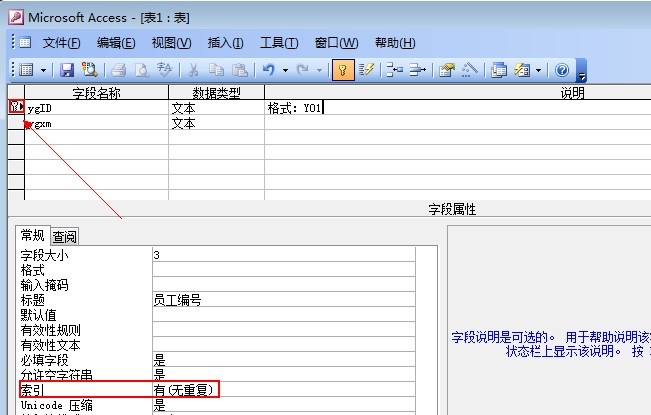This screenshot has width=651, height=415.
Task: Click the Database Window icon
Action: (499, 70)
